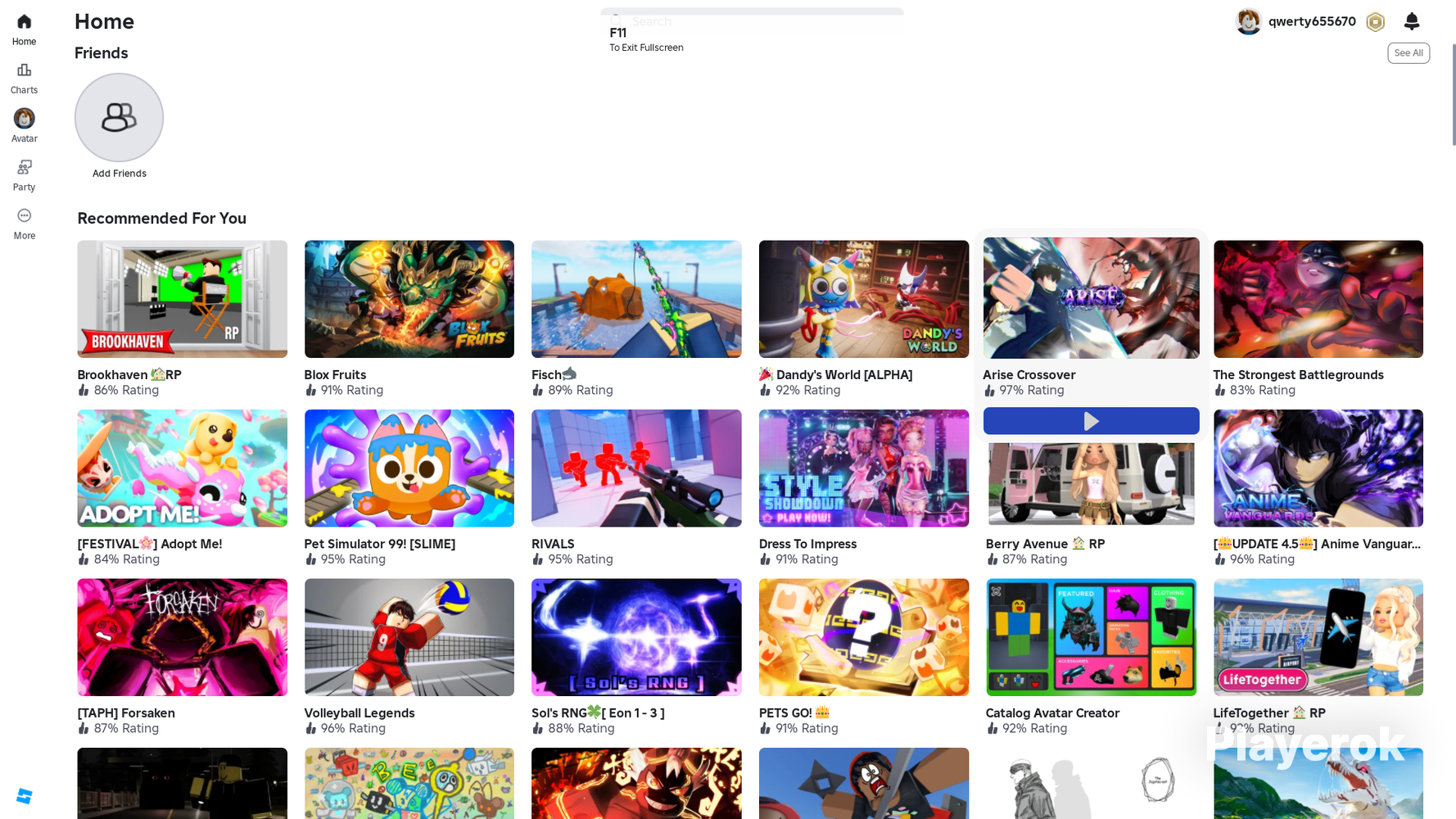Click the [FESTIVAL] Adopt Me! title
Screen dimensions: 1456x819
coord(150,544)
